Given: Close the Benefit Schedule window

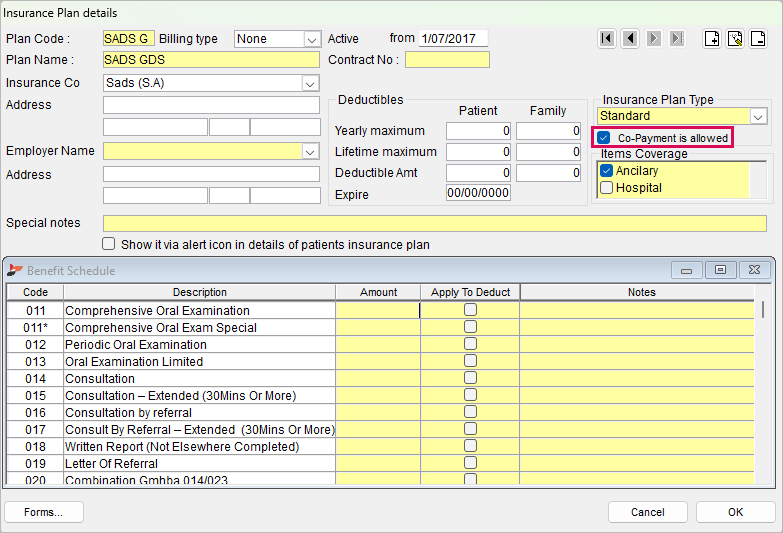Looking at the screenshot, I should tap(755, 270).
